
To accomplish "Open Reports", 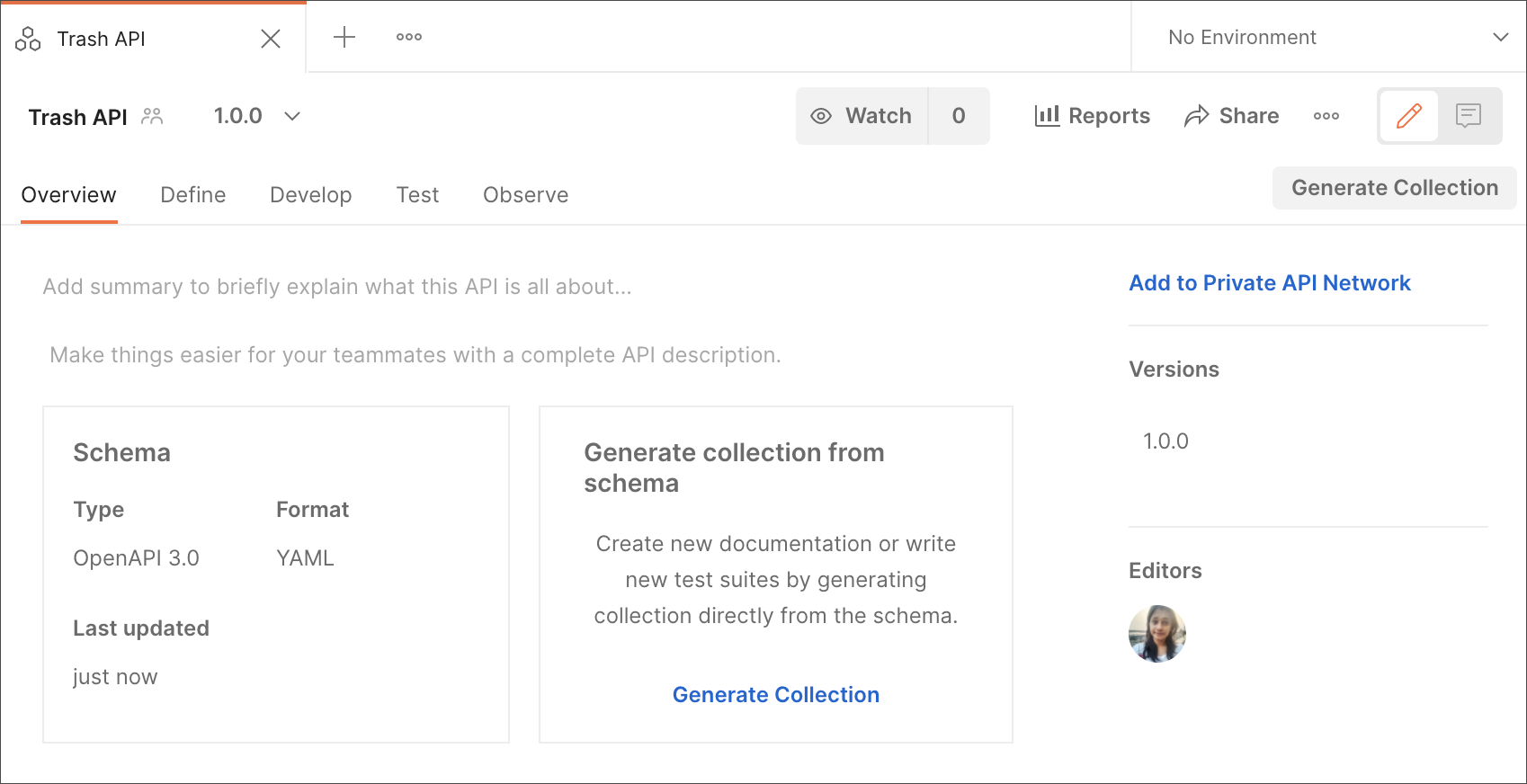I will coord(1092,116).
